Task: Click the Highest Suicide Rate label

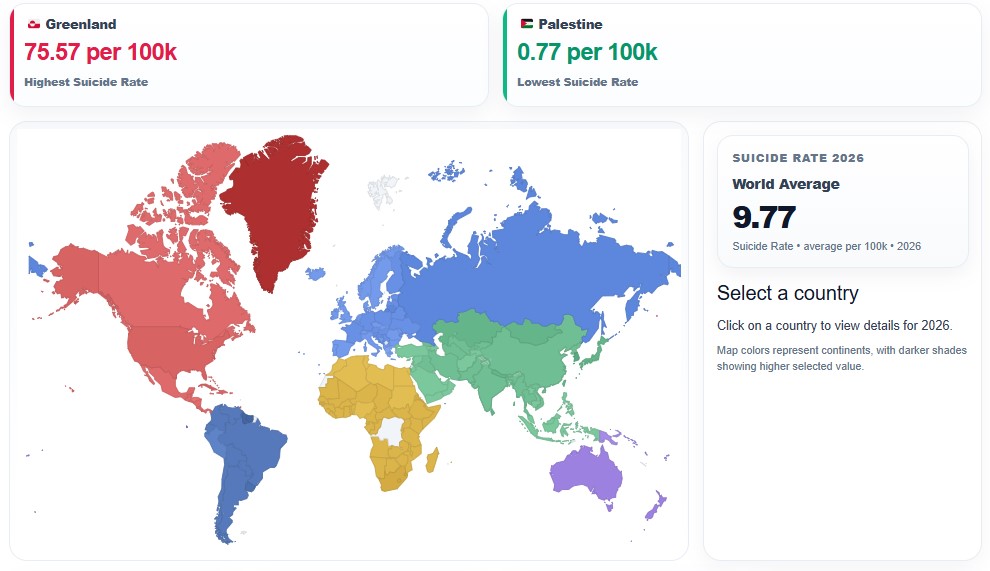Action: [86, 82]
